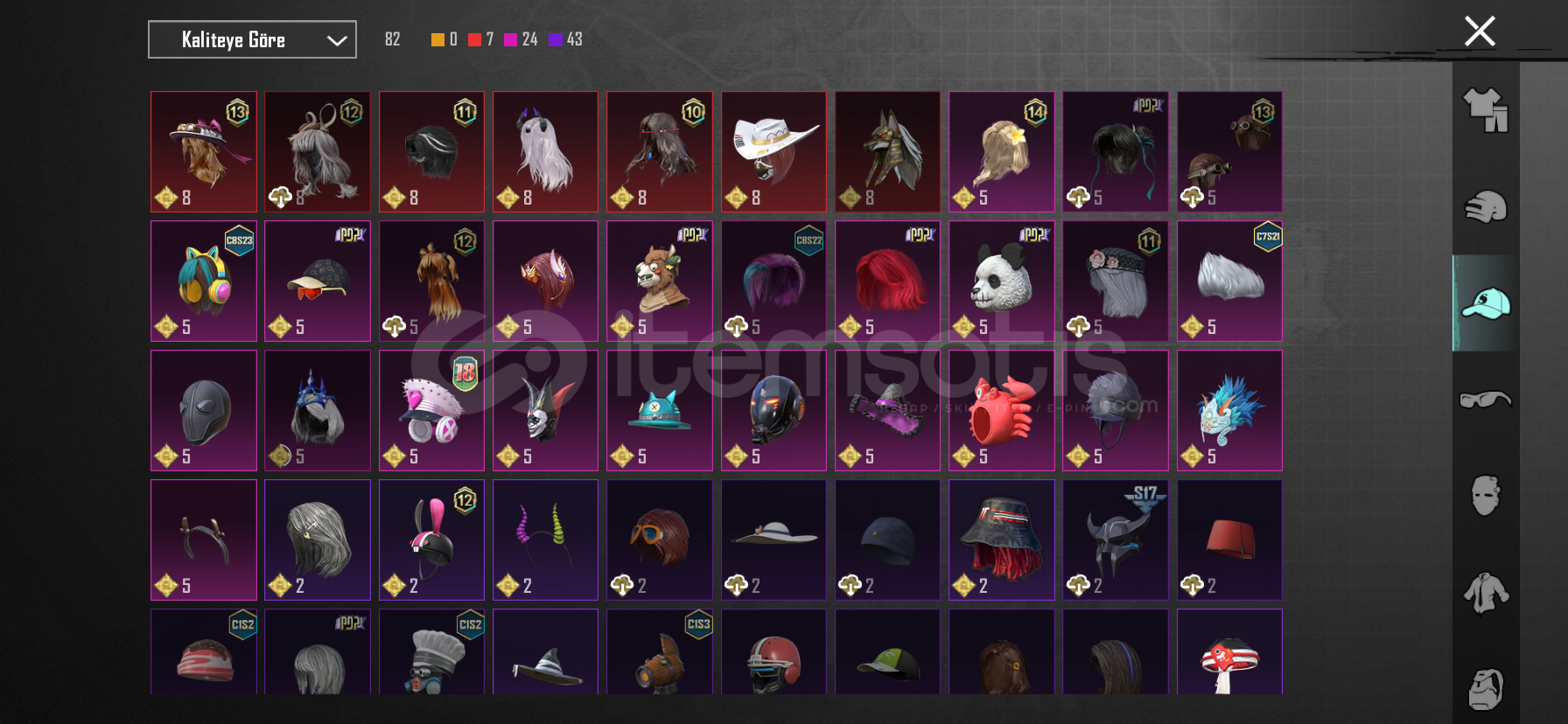
Task: Choose the red crab hat item
Action: click(1001, 410)
